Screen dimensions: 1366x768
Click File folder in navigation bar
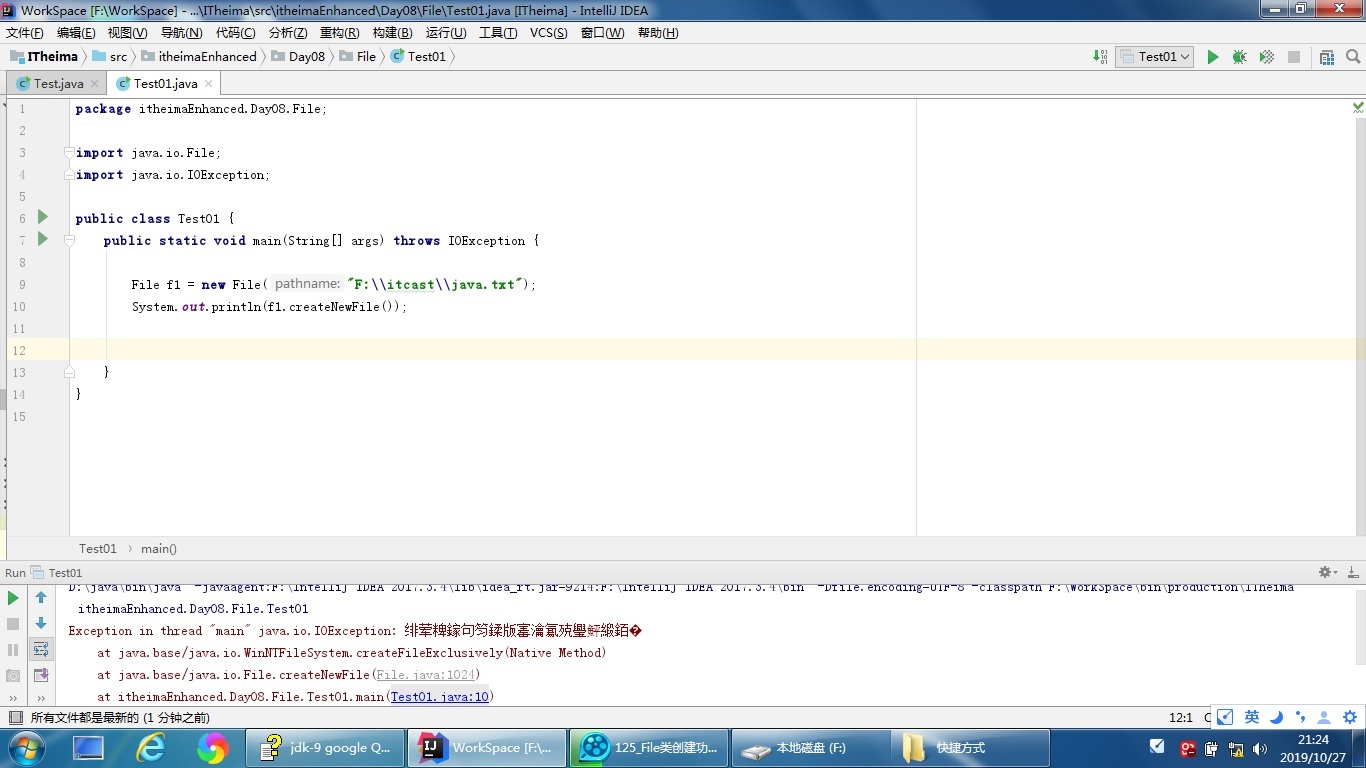click(358, 57)
